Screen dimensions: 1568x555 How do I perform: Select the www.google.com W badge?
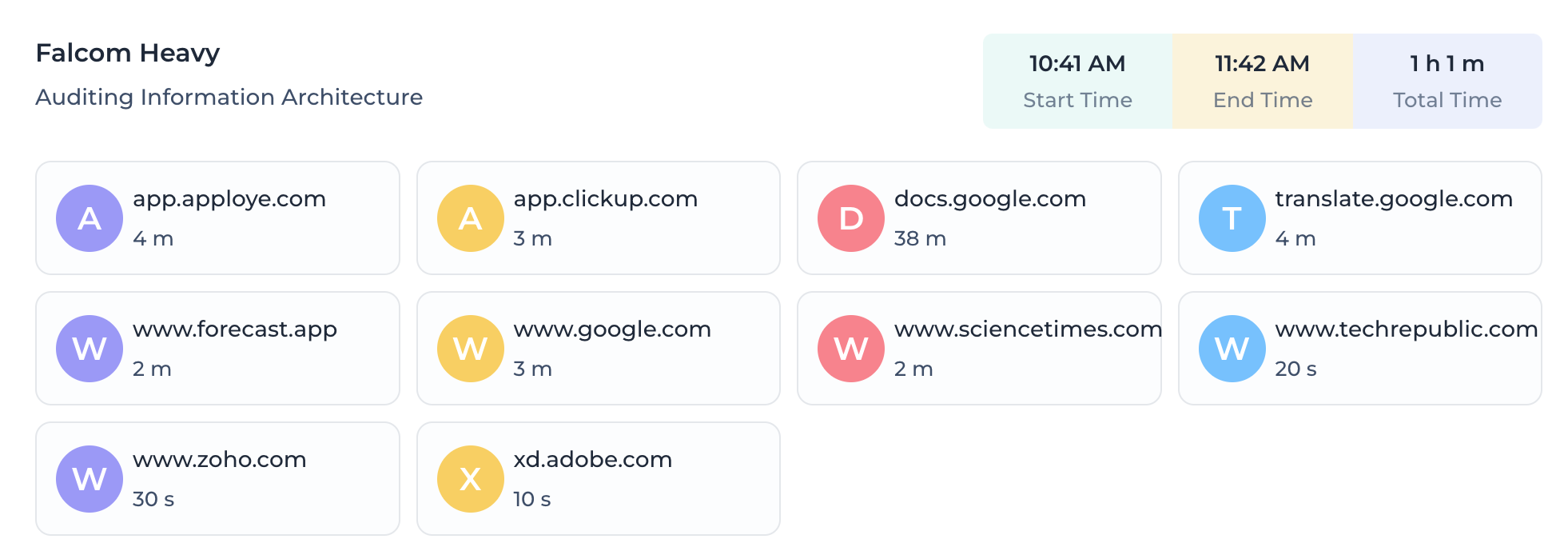click(x=470, y=348)
